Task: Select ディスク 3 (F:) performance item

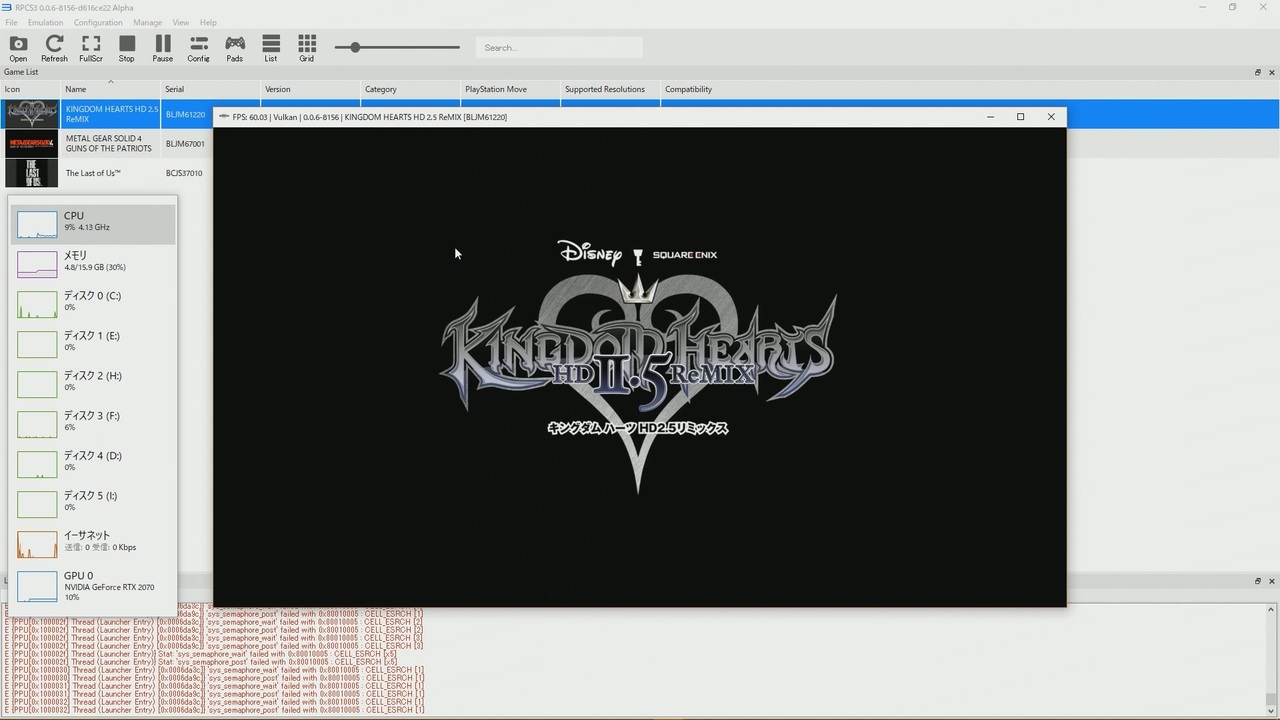Action: click(93, 424)
